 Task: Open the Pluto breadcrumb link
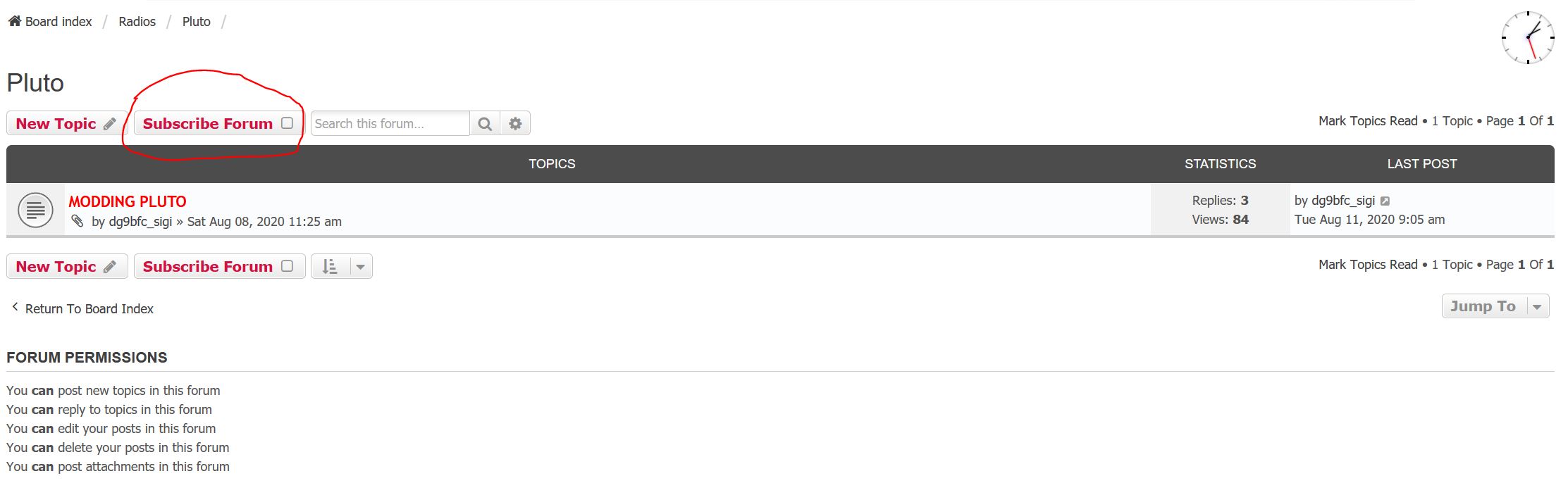196,22
